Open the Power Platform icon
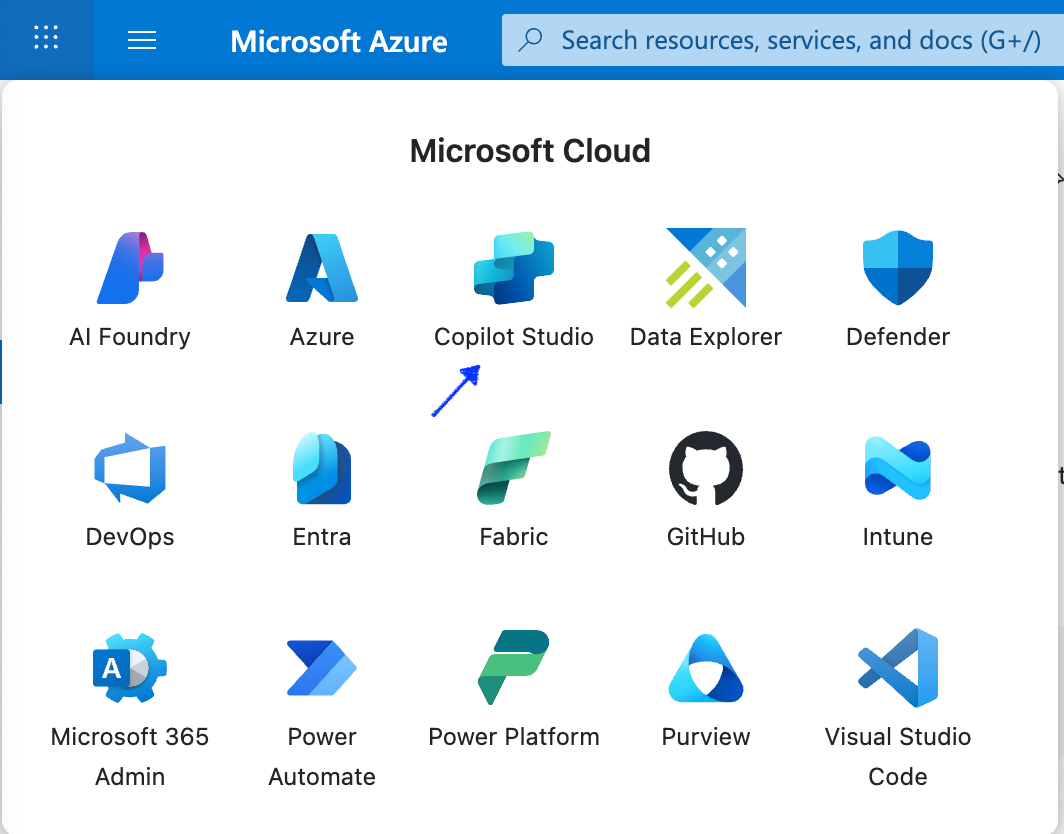The height and width of the screenshot is (834, 1064). click(514, 668)
